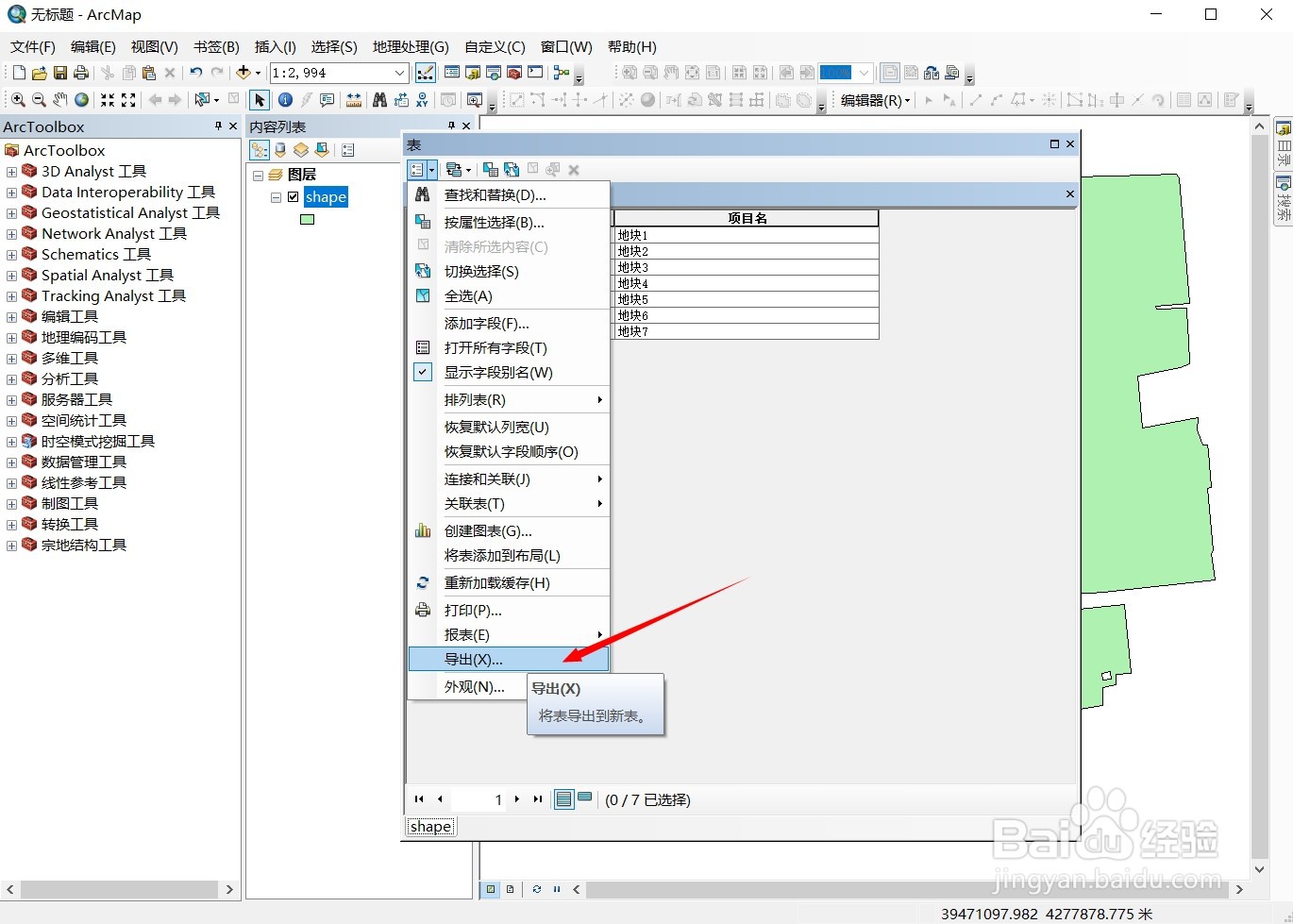Toggle visibility checkbox of the shape layer
This screenshot has height=924, width=1293.
click(x=294, y=196)
